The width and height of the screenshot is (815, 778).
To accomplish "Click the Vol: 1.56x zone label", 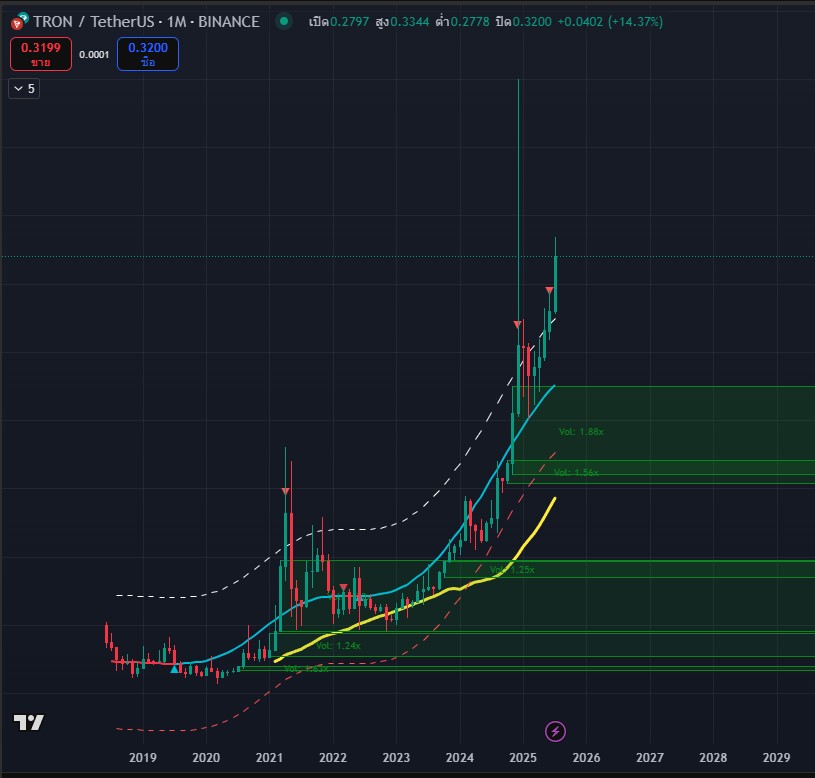I will coord(576,472).
